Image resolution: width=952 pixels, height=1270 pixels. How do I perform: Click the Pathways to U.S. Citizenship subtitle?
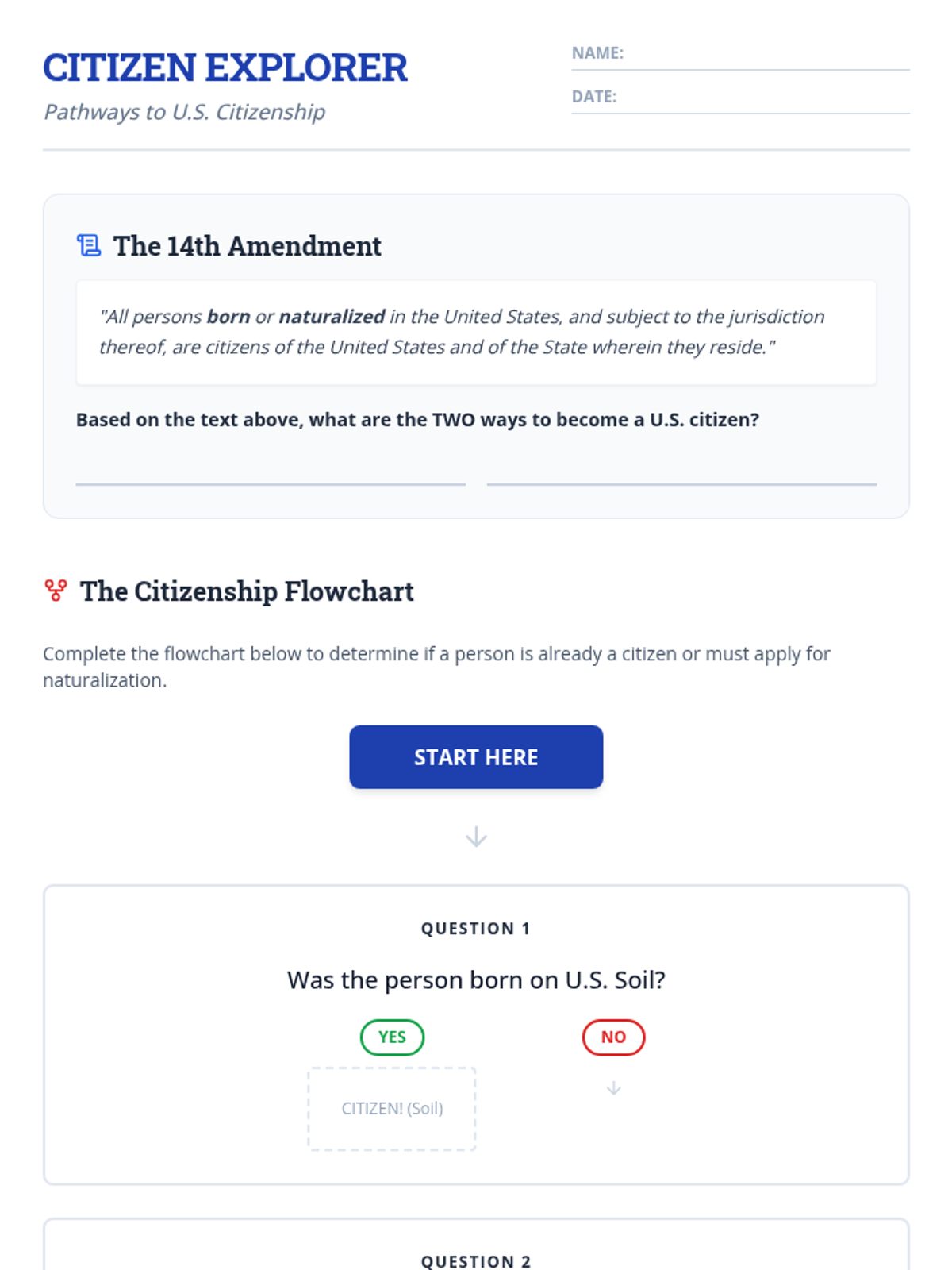click(x=185, y=112)
